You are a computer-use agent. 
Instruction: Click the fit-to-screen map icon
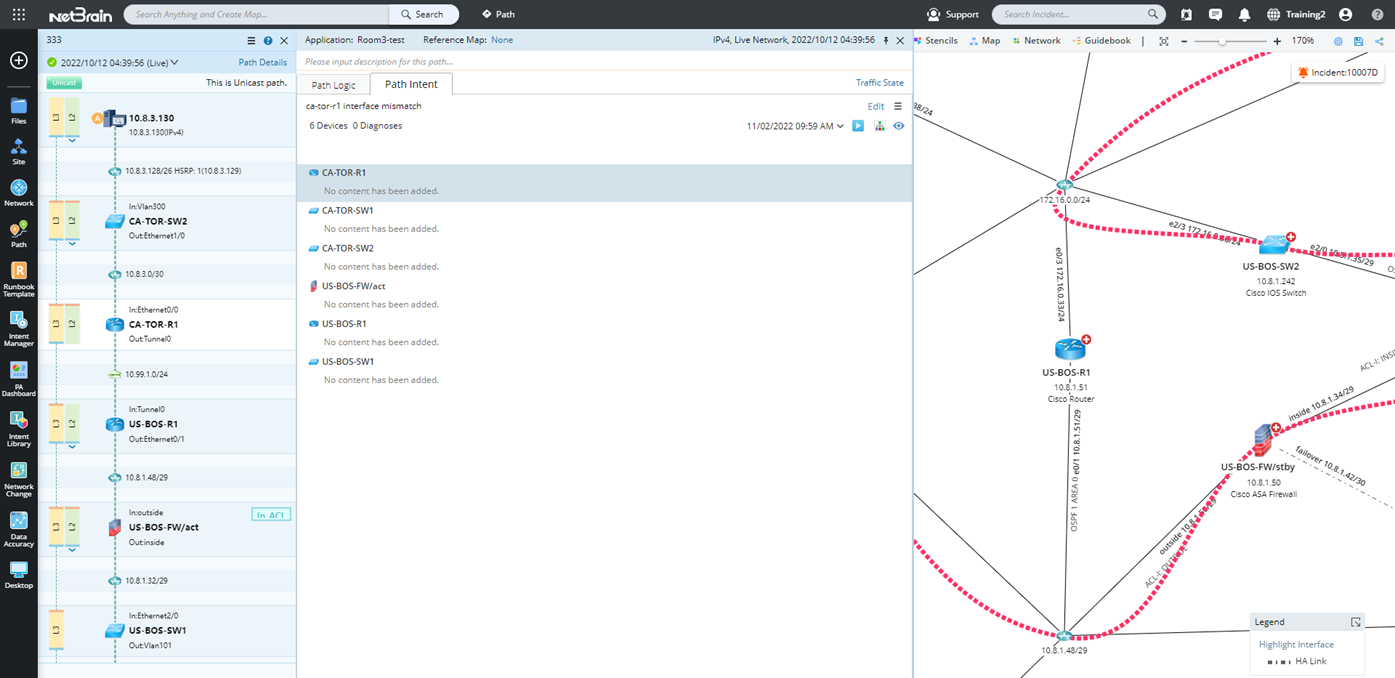(x=1163, y=41)
